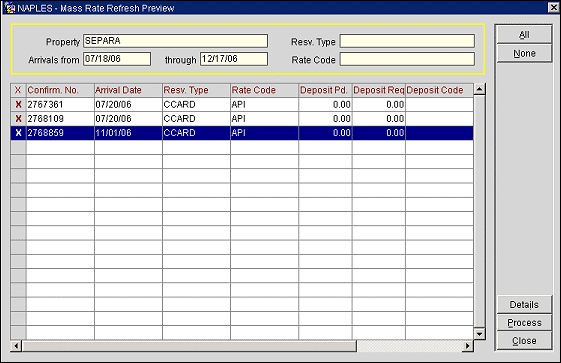Click the horizontal scrollbar right arrow
The width and height of the screenshot is (561, 363).
468,346
